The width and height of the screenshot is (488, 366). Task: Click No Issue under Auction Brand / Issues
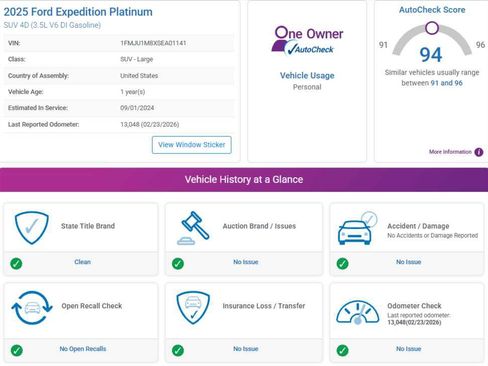point(246,262)
